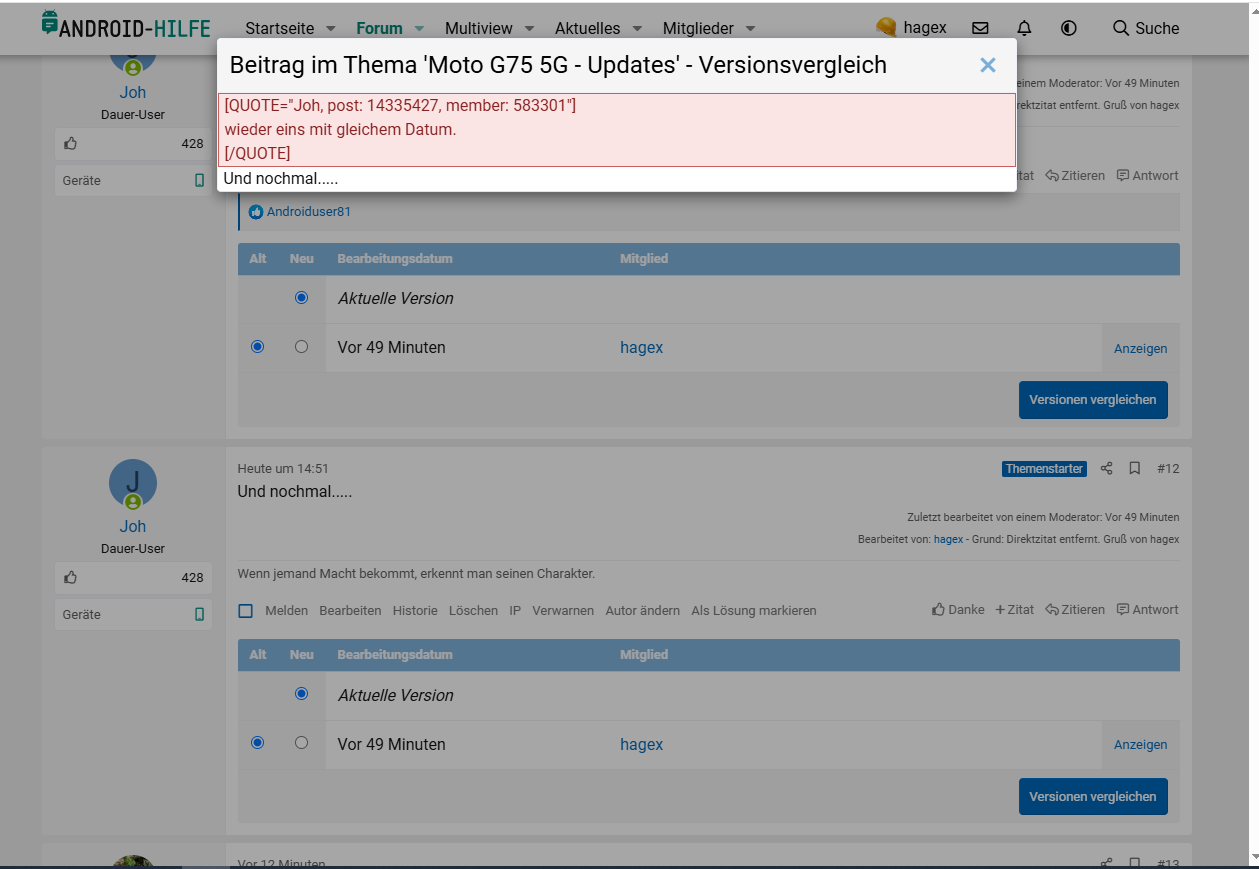Select Neu radio for 'Vor 49 Minuten' in lower table
The width and height of the screenshot is (1259, 869).
(301, 743)
